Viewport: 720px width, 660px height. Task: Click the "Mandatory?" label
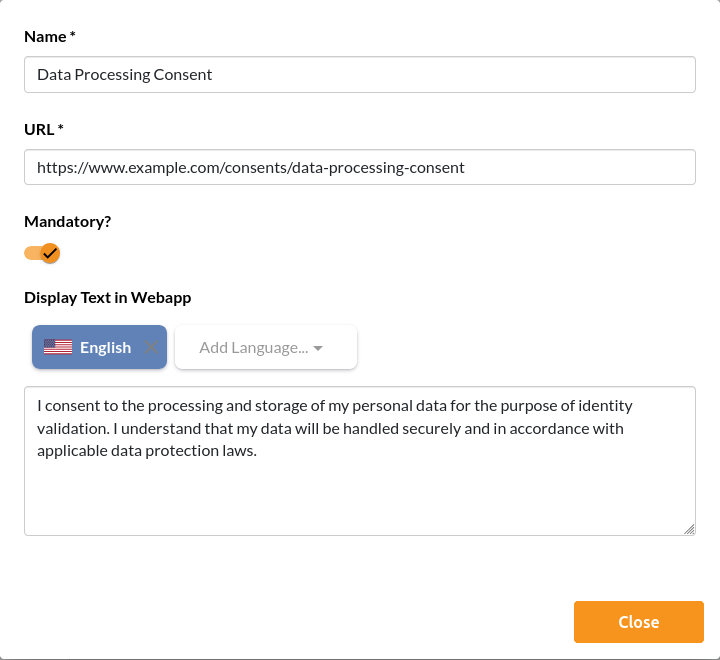(68, 221)
